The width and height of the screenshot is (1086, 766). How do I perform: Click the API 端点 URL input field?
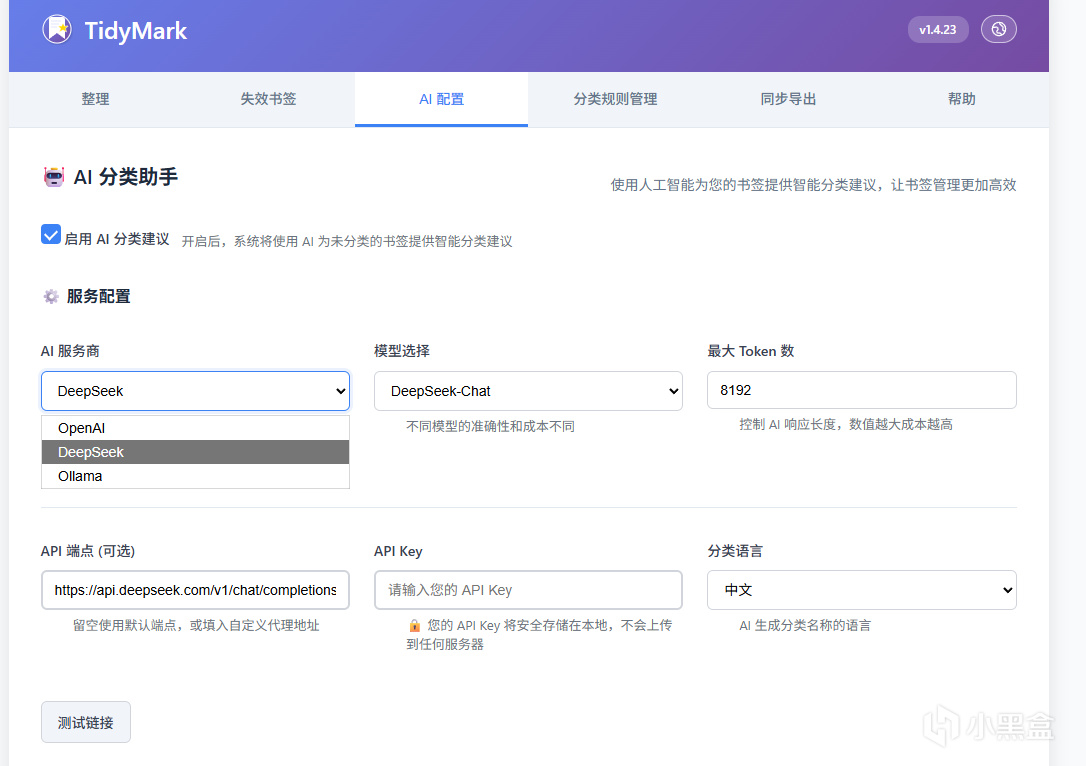coord(195,590)
